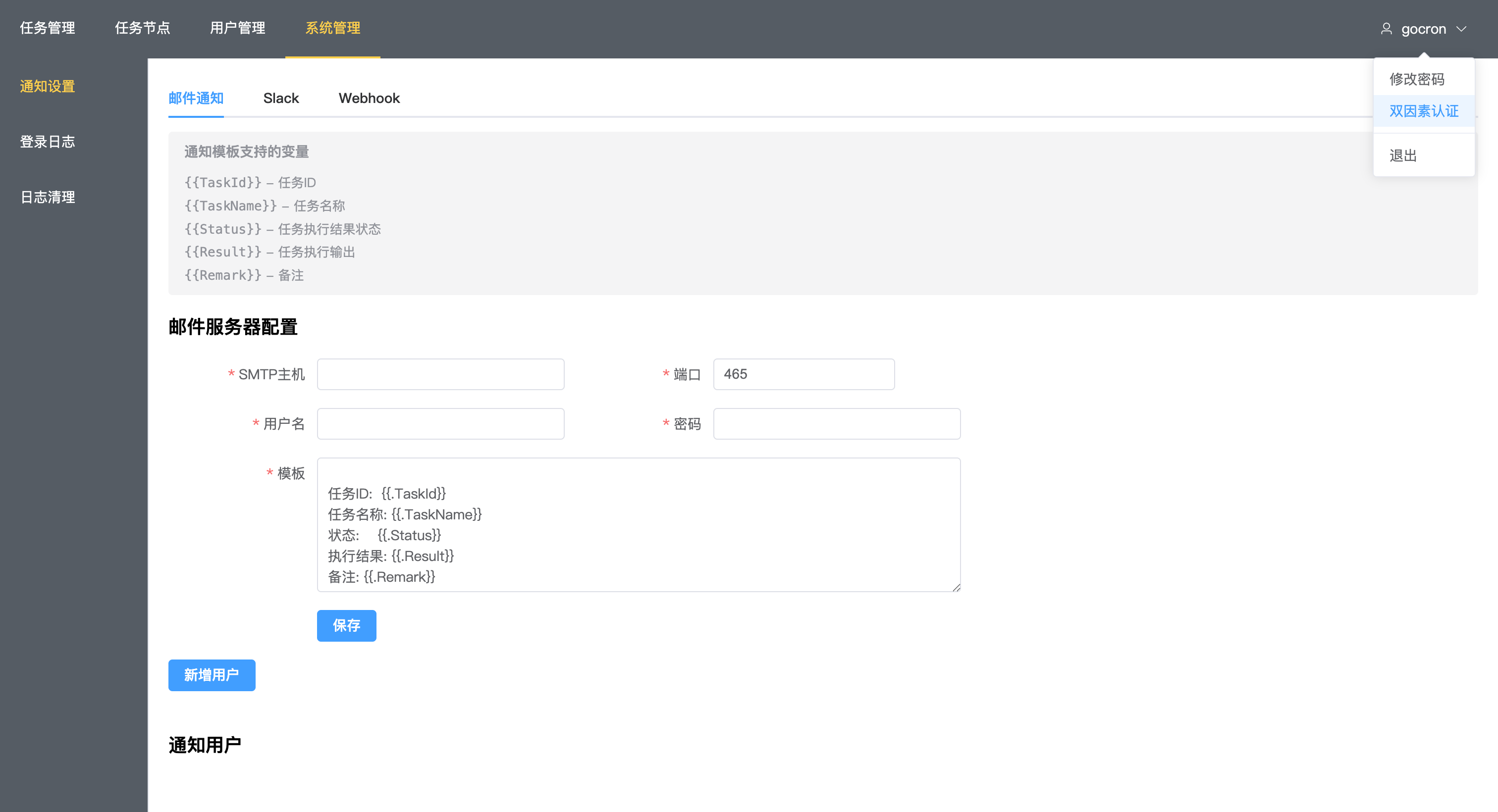
Task: Click the {{TaskId}} – 任务ID variable line
Action: coord(250,183)
